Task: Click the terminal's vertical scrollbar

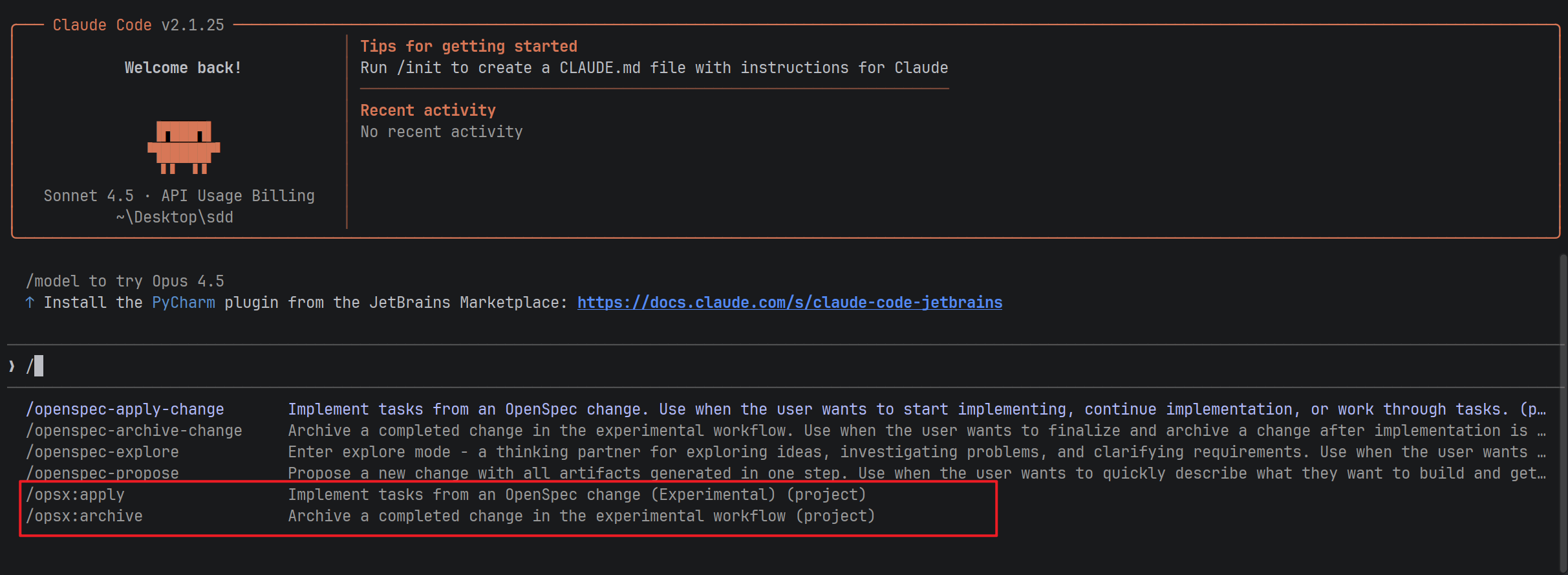Action: 1562,414
